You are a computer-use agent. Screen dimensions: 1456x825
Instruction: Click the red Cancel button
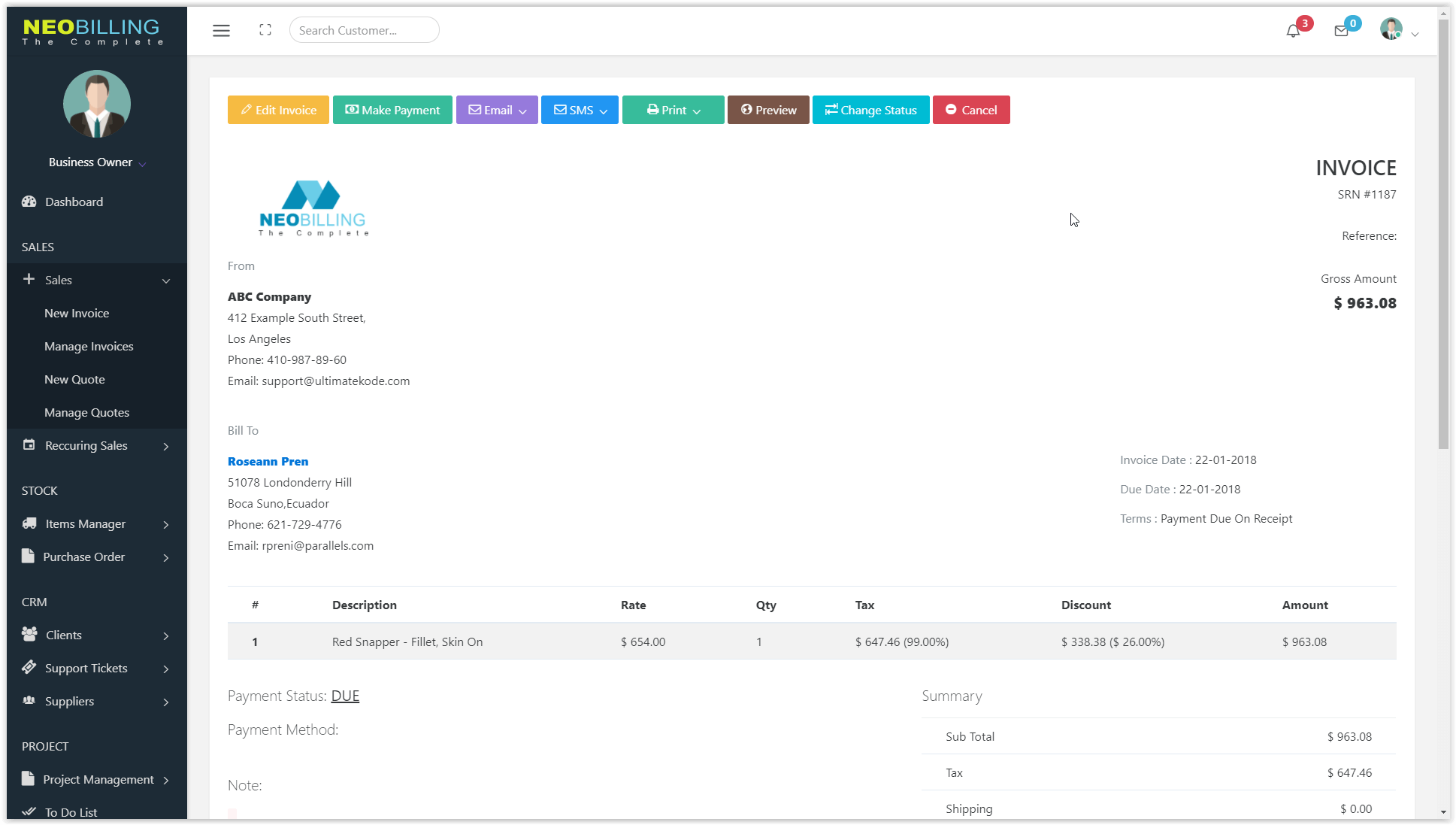coord(971,110)
